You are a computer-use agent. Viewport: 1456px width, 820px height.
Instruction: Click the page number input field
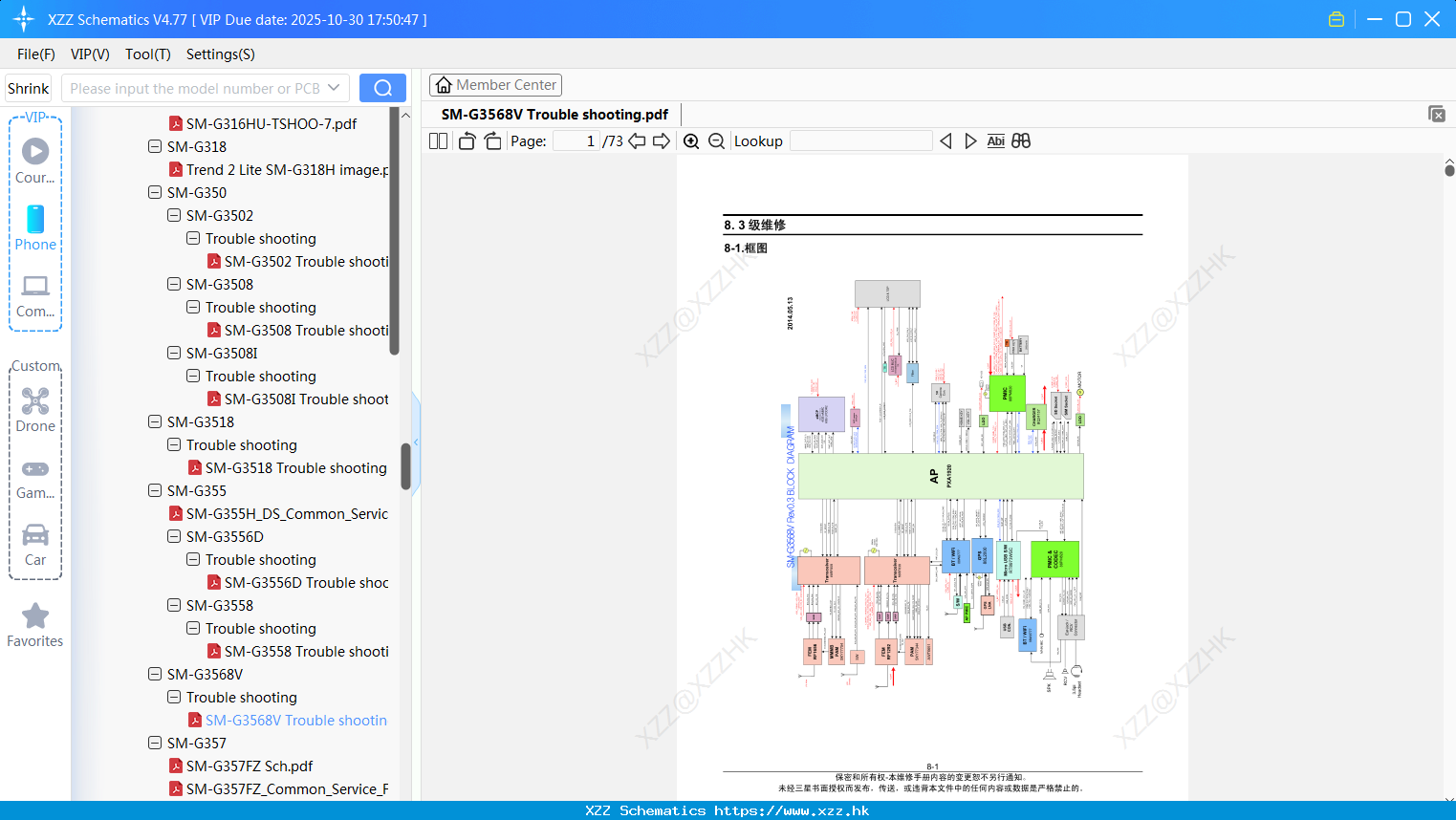pos(576,140)
